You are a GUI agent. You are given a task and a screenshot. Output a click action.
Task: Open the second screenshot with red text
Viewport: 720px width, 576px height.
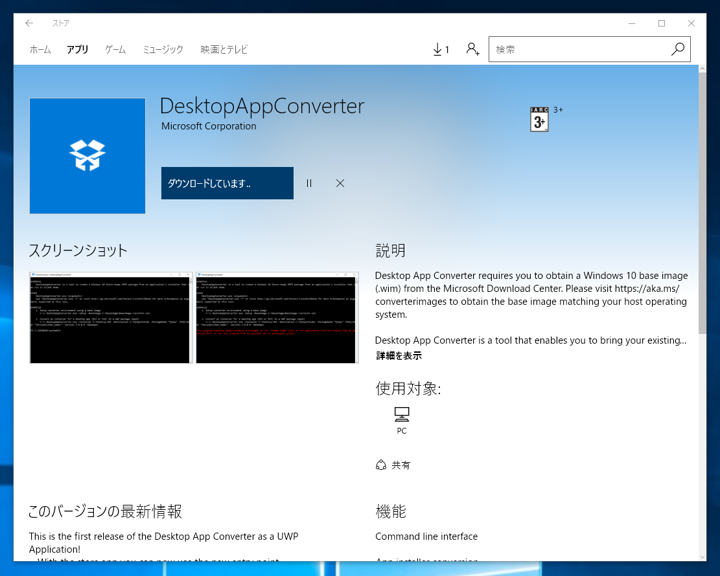(x=277, y=318)
